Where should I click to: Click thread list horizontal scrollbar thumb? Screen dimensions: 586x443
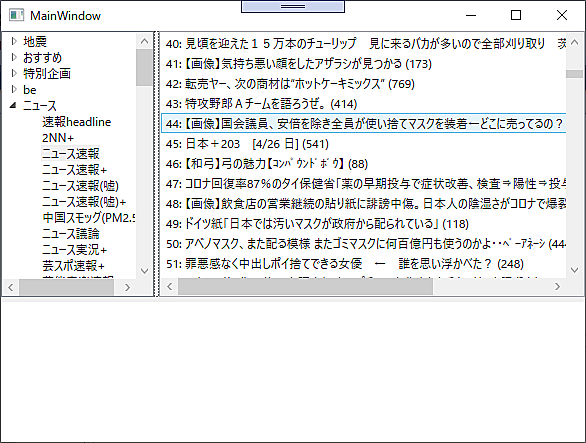[305, 286]
